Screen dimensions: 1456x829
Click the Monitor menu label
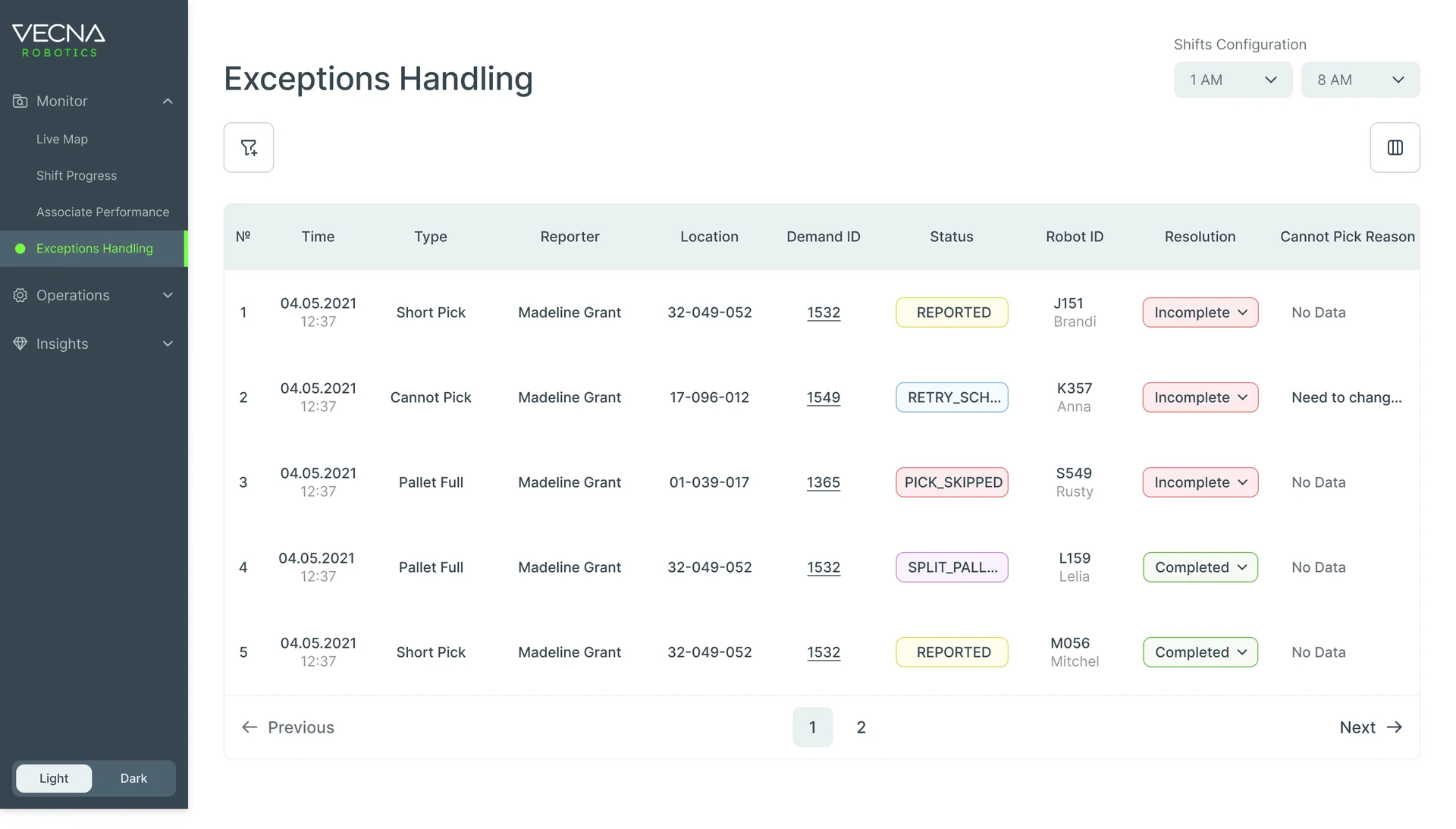tap(62, 101)
